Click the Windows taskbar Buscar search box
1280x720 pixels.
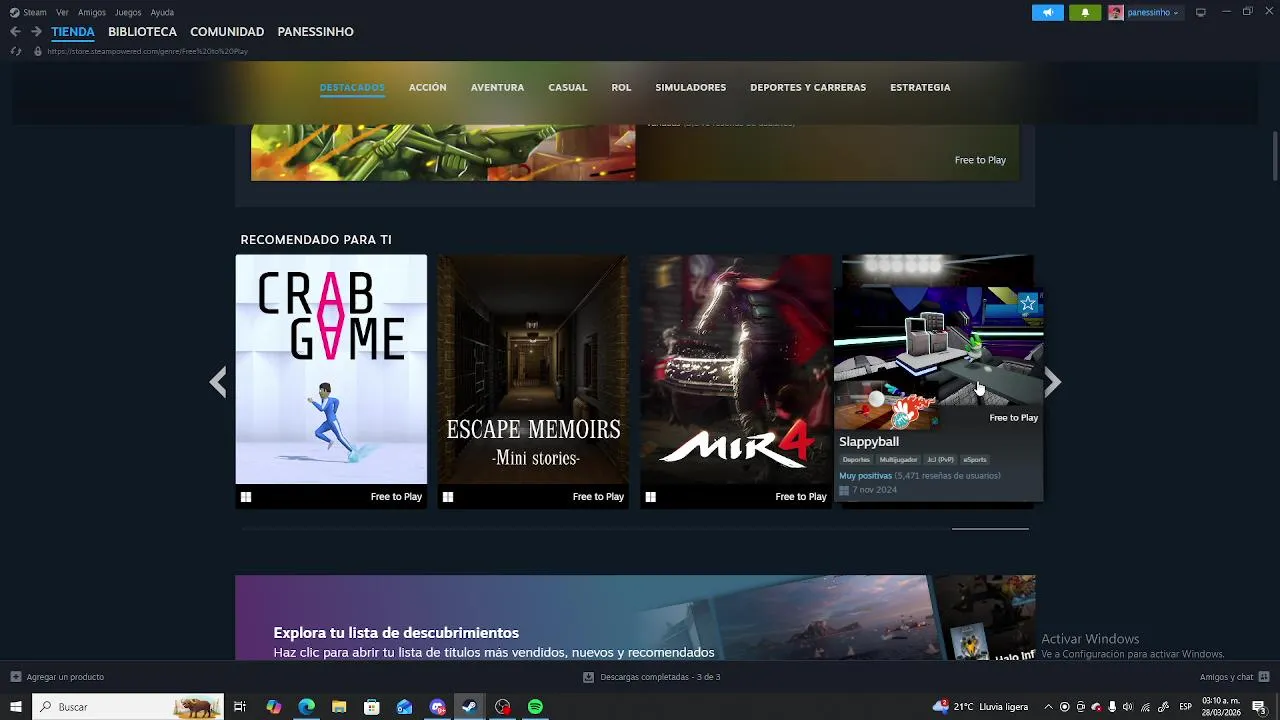[x=128, y=707]
